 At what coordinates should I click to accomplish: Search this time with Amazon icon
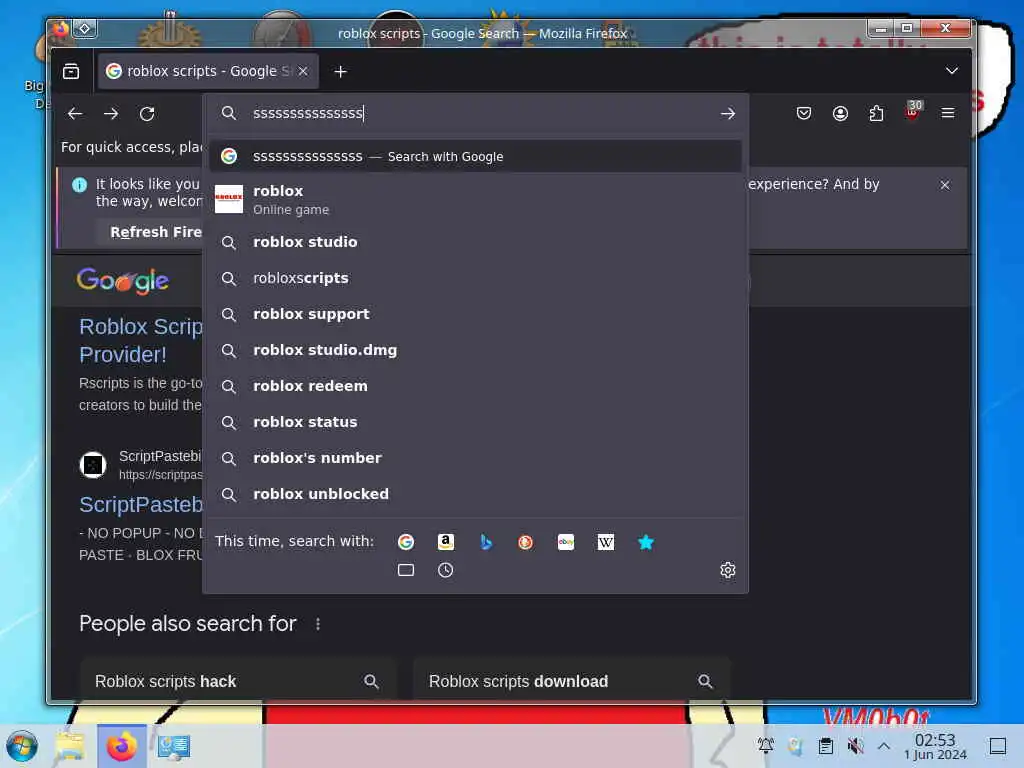pyautogui.click(x=445, y=542)
